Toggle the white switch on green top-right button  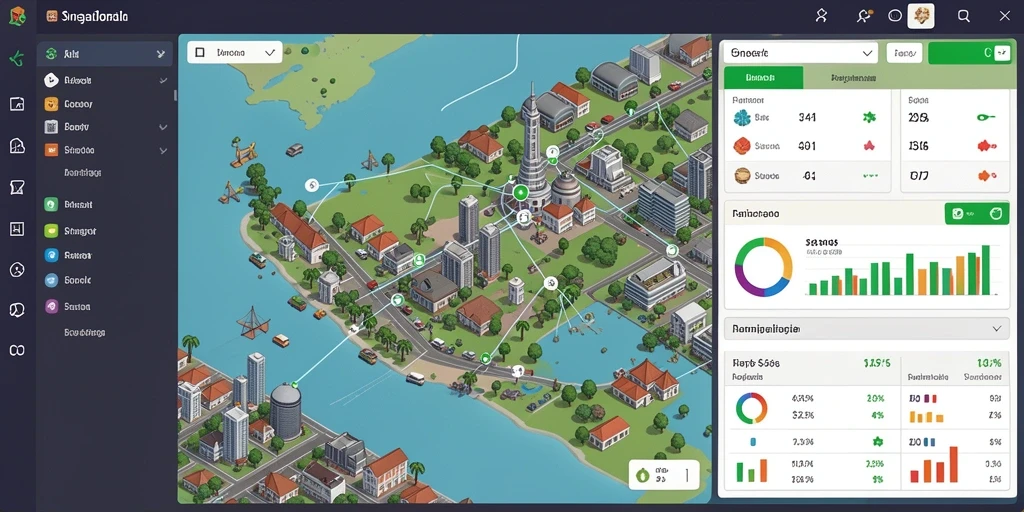tap(1001, 53)
